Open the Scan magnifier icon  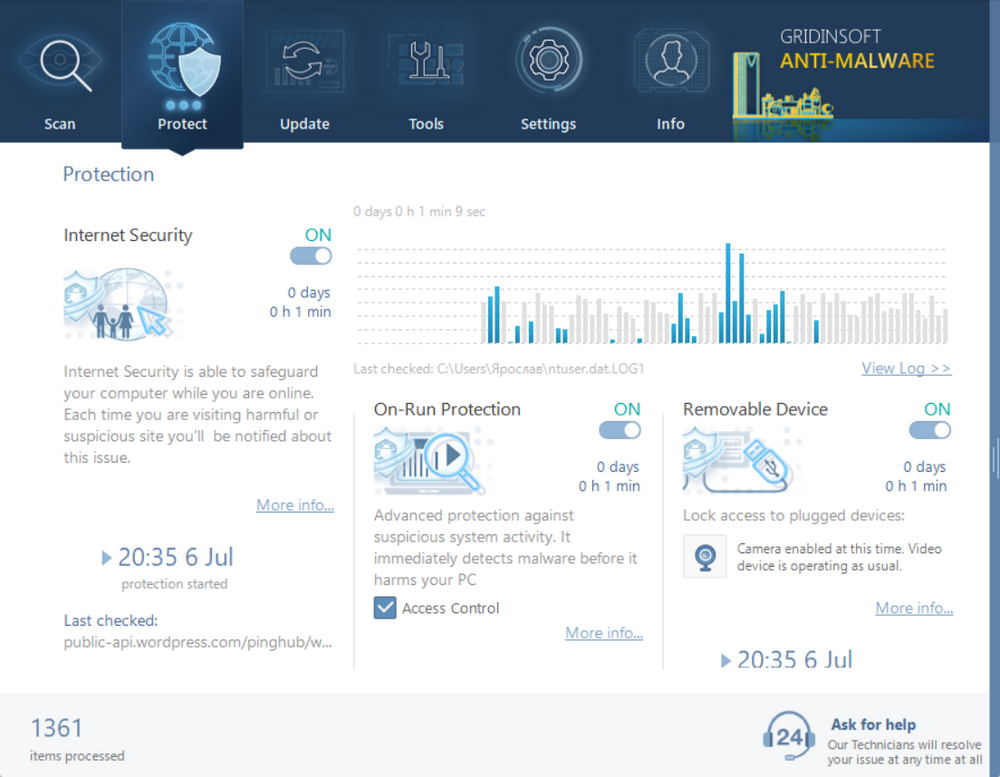coord(60,64)
